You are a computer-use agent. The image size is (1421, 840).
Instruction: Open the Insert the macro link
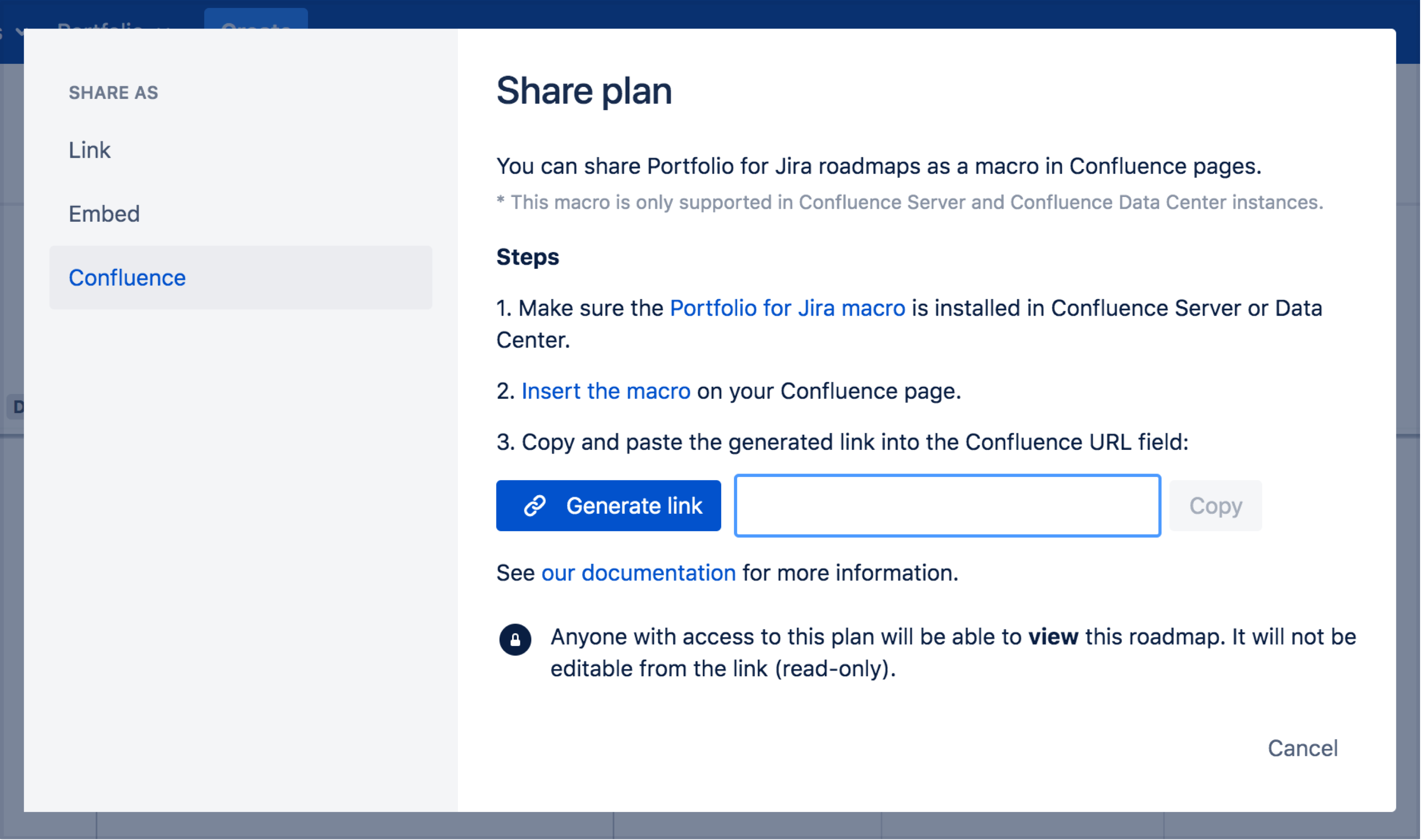point(605,391)
